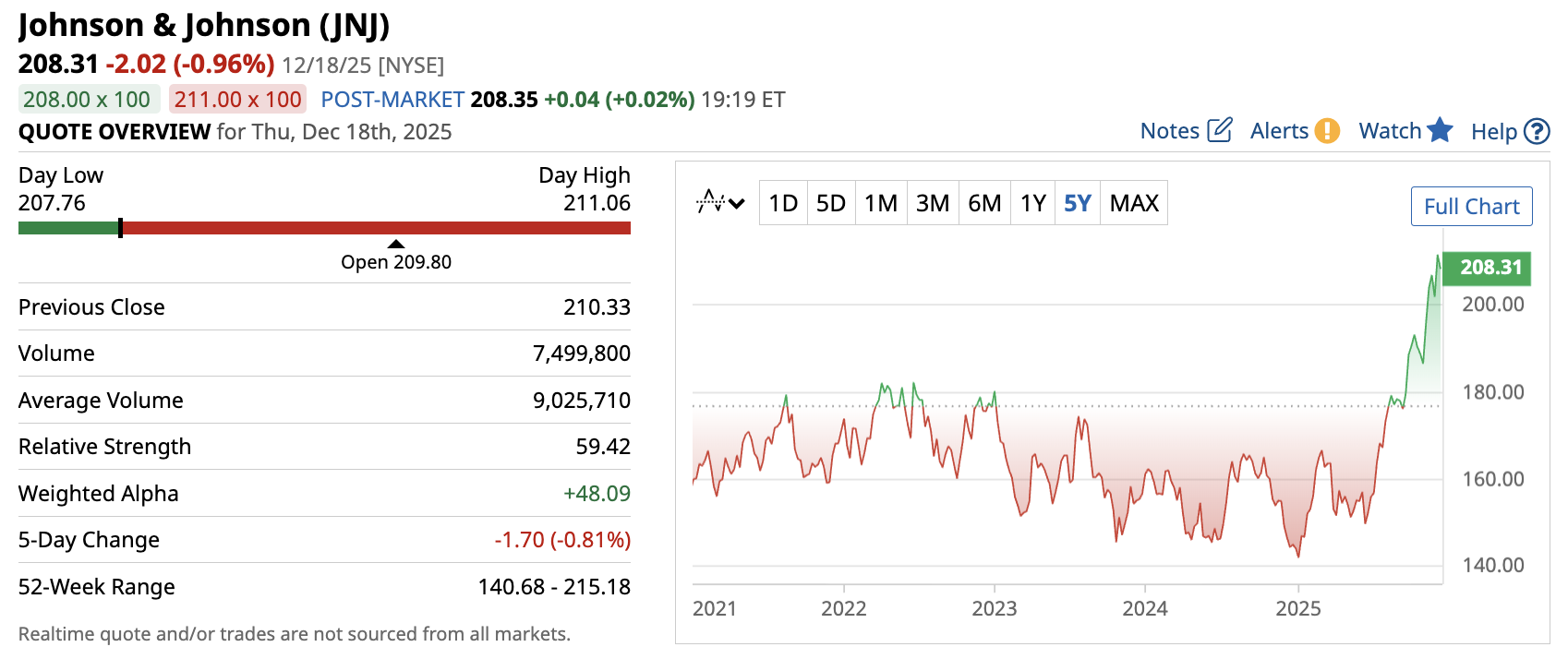Open the Full Chart button
1568x659 pixels.
pos(1471,207)
